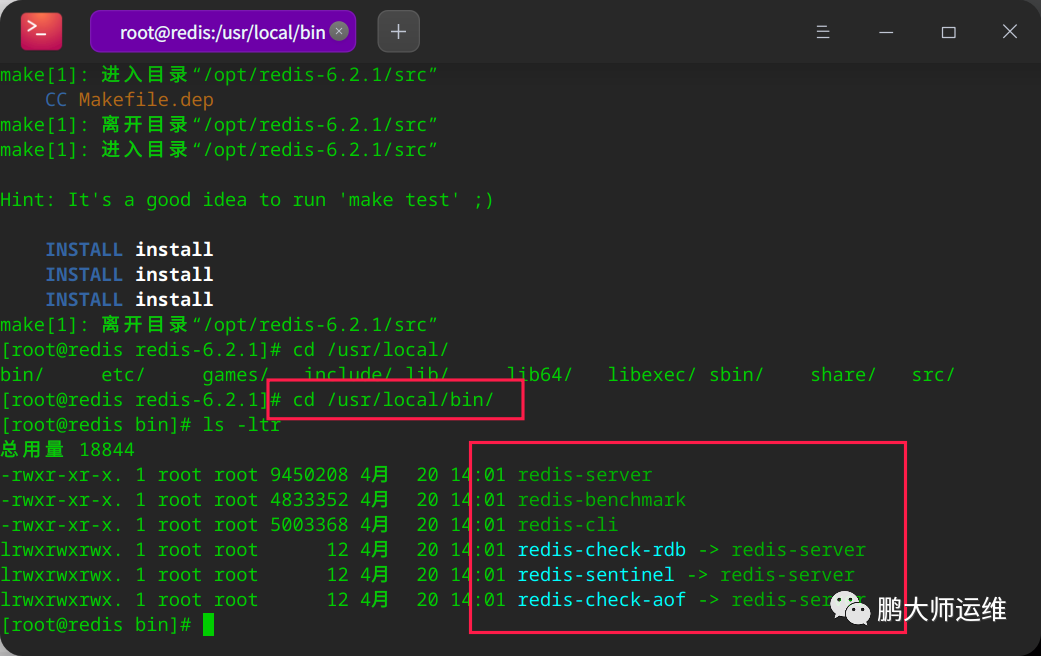Close the terminal window
This screenshot has height=656, width=1041.
pos(1010,31)
